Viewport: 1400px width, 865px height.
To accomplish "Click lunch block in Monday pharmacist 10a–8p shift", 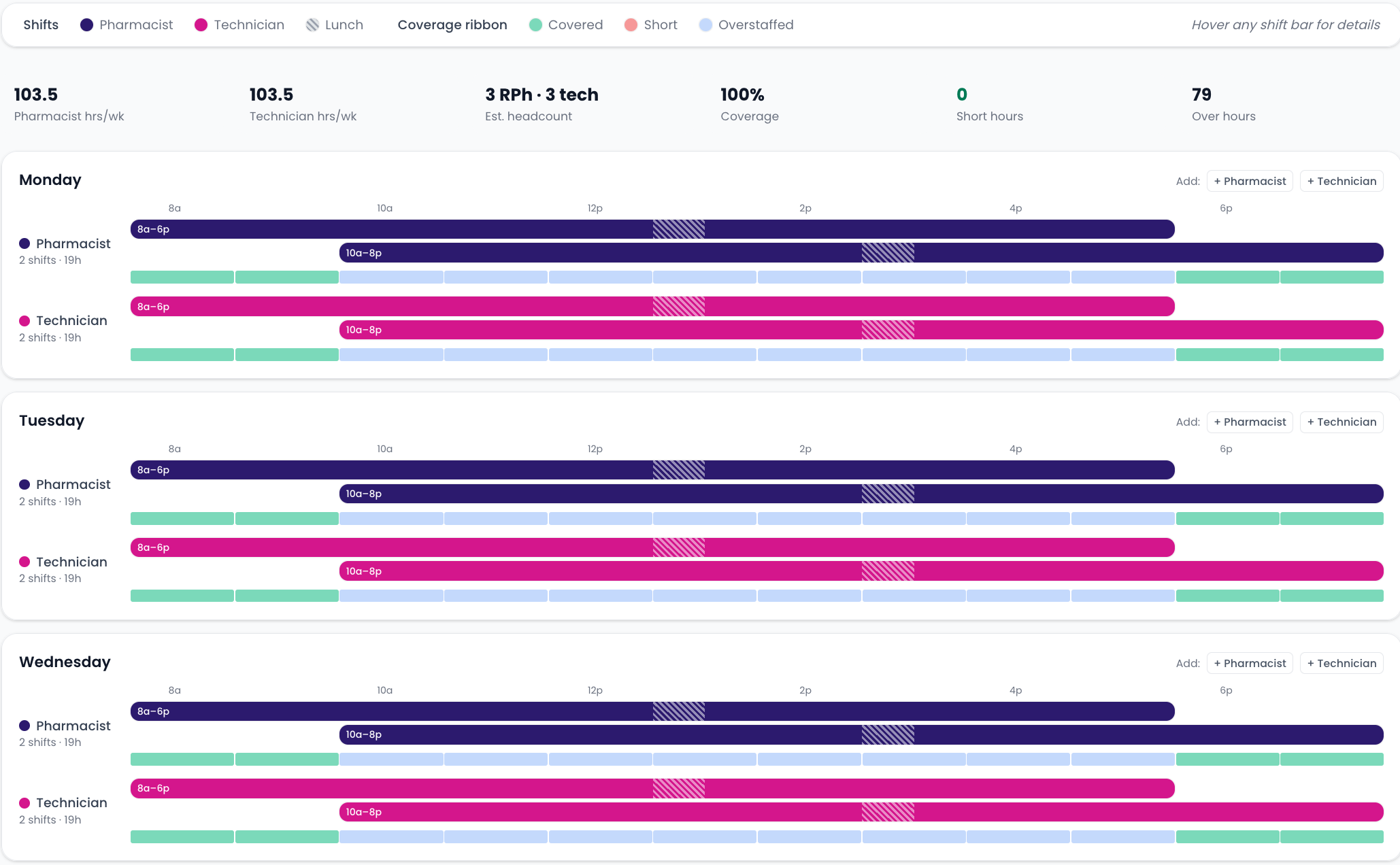I will [888, 253].
